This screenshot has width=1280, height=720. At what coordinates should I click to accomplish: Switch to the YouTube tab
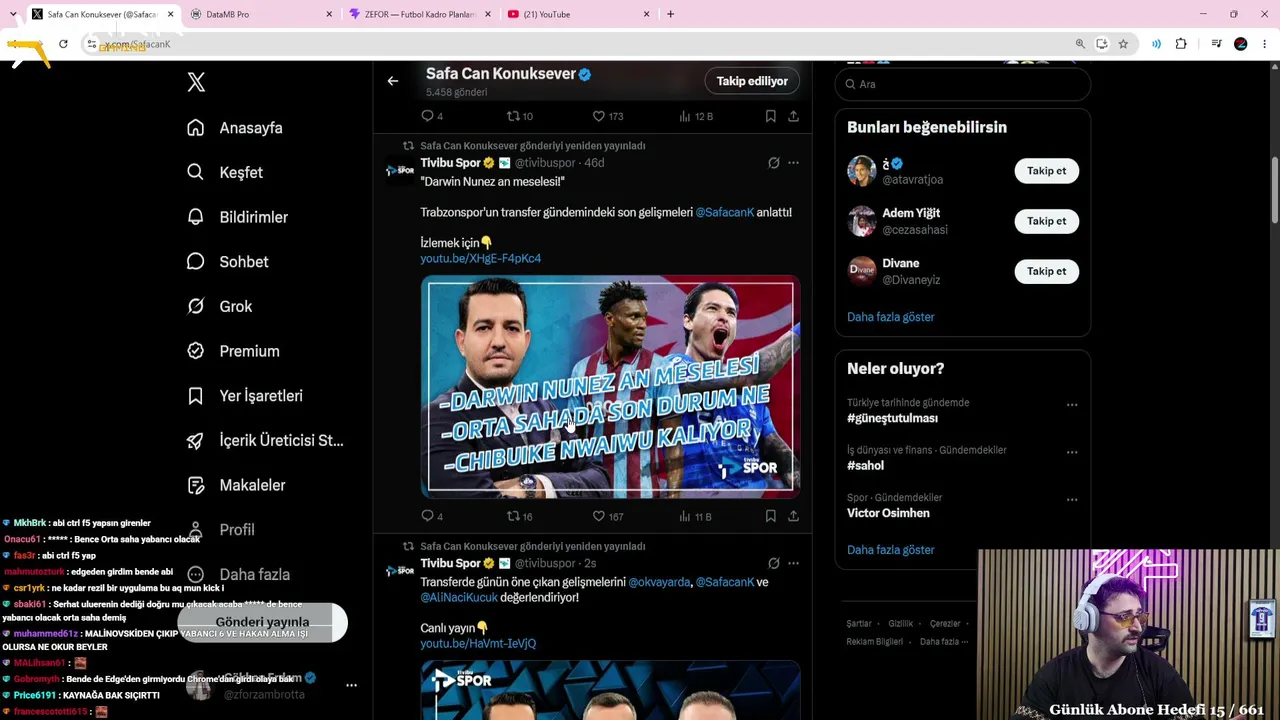tap(579, 14)
